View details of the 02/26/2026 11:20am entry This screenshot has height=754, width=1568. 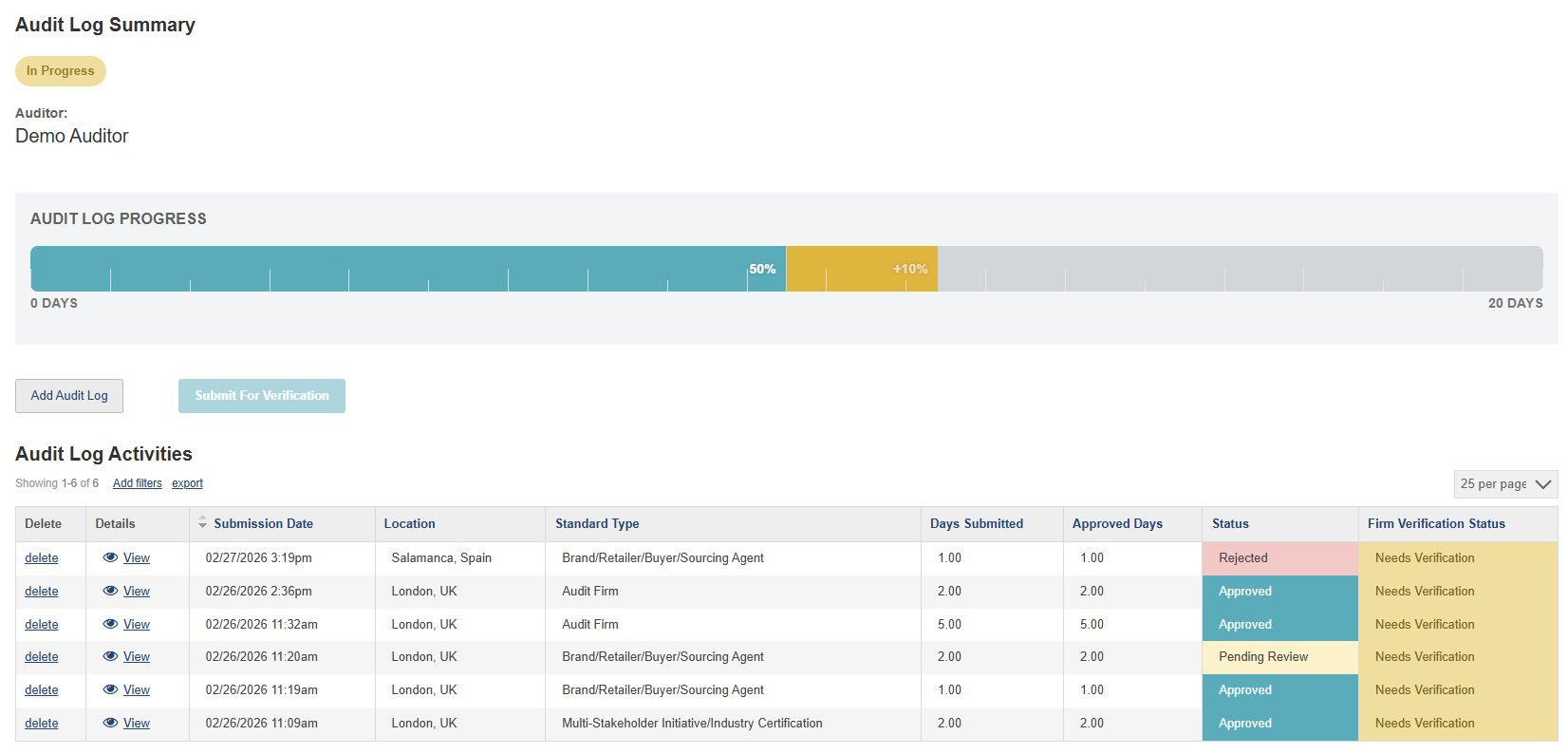[x=137, y=657]
